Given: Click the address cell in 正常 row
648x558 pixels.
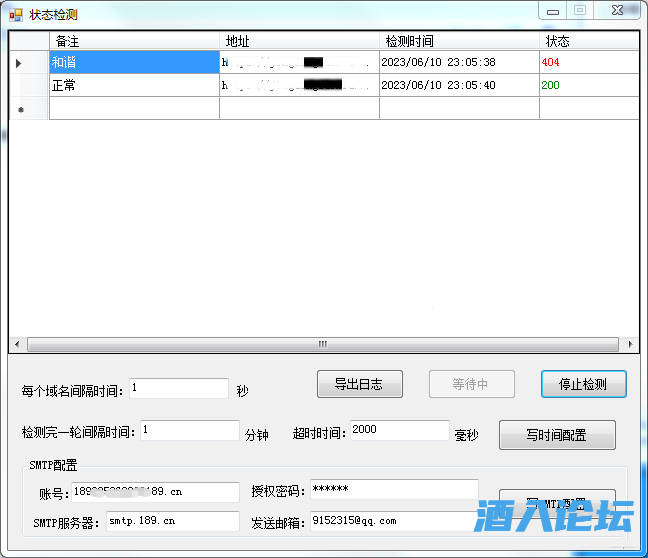Looking at the screenshot, I should (x=299, y=85).
